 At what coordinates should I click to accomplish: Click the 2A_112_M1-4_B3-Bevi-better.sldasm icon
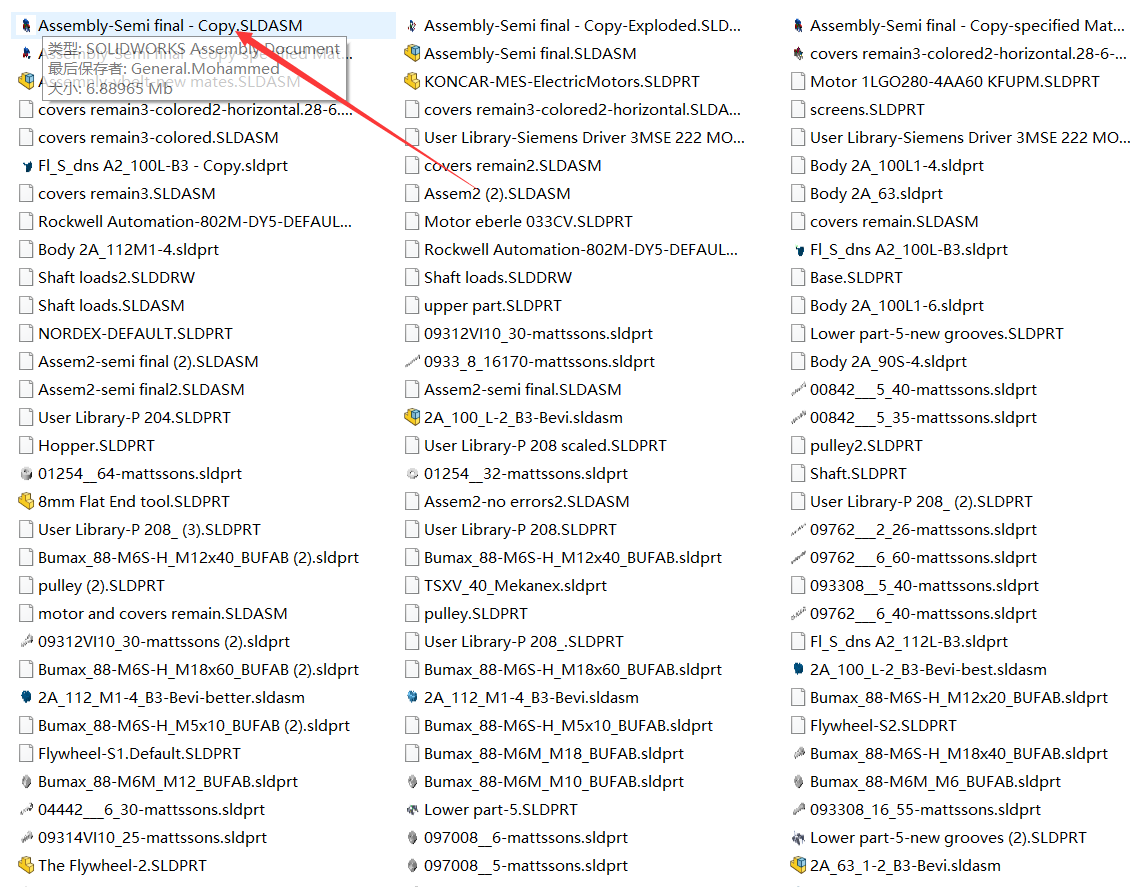(26, 698)
